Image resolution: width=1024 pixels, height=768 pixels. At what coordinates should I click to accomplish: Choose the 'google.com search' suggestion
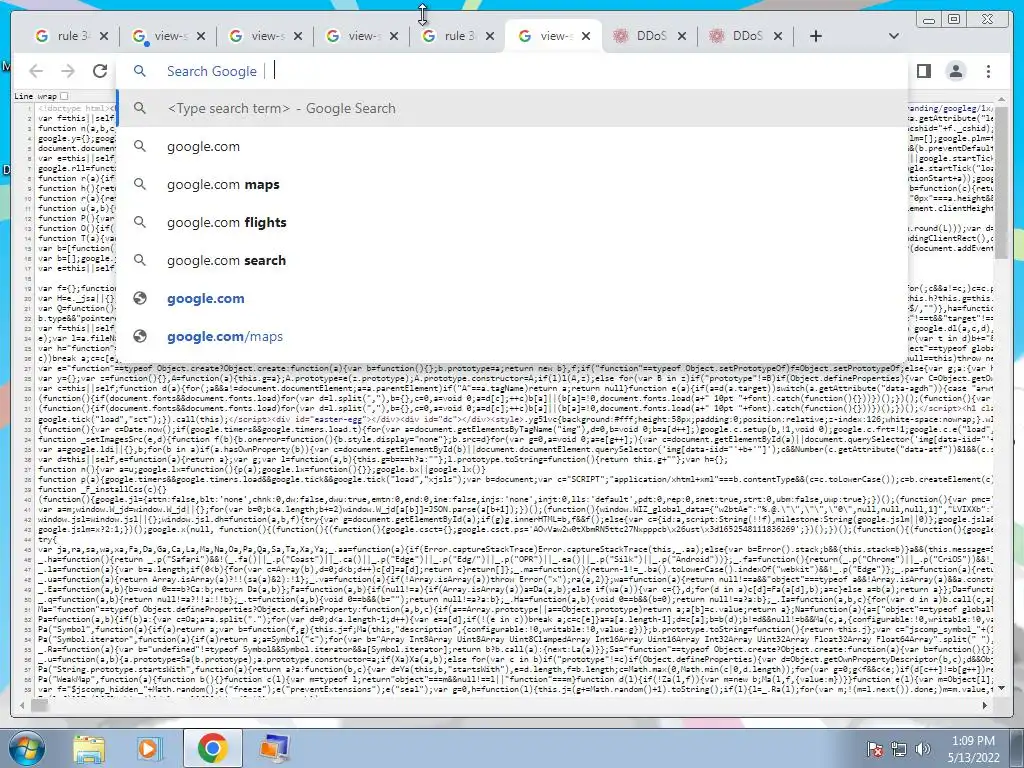[513, 261]
